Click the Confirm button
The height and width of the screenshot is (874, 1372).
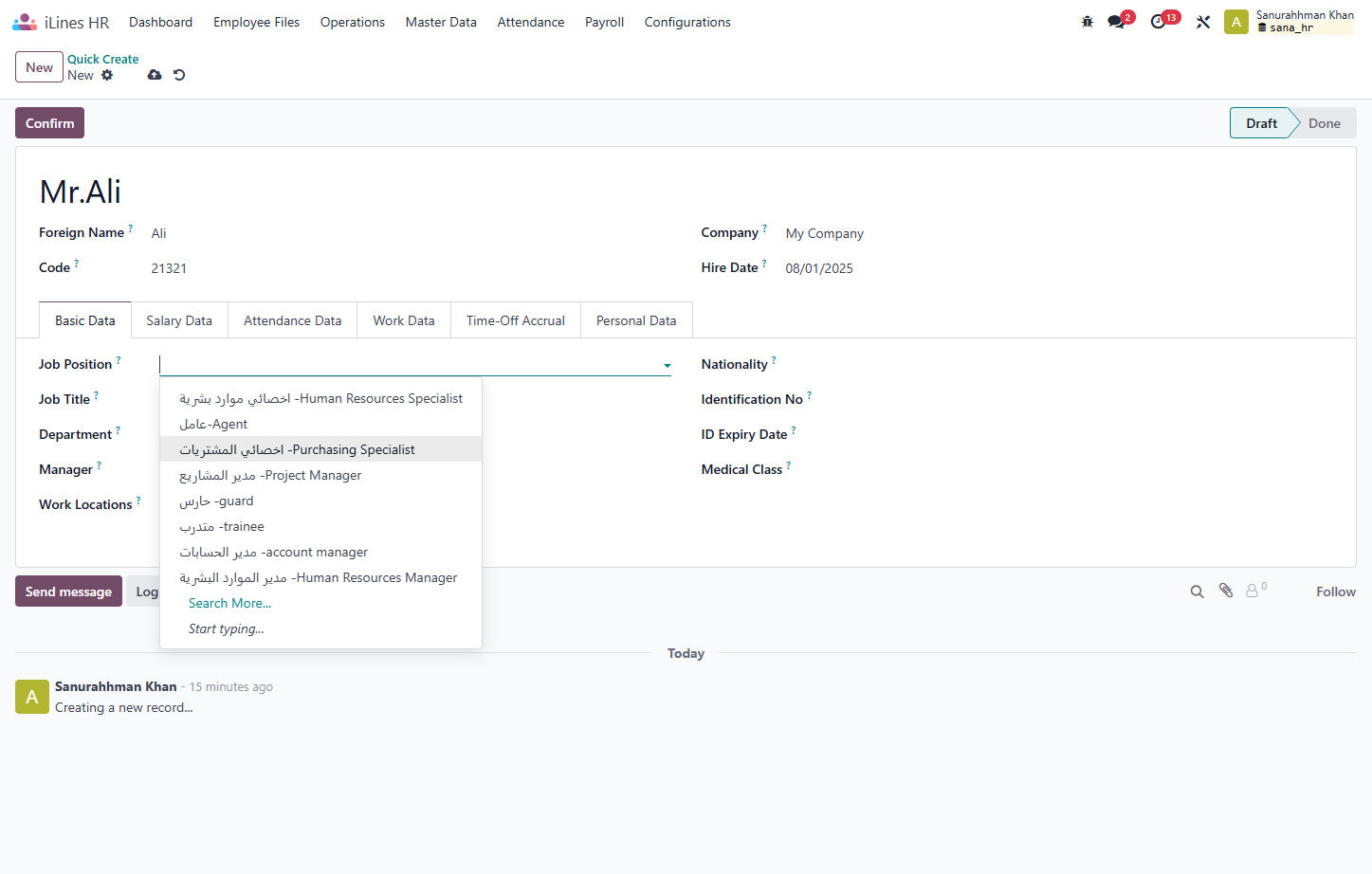[49, 123]
